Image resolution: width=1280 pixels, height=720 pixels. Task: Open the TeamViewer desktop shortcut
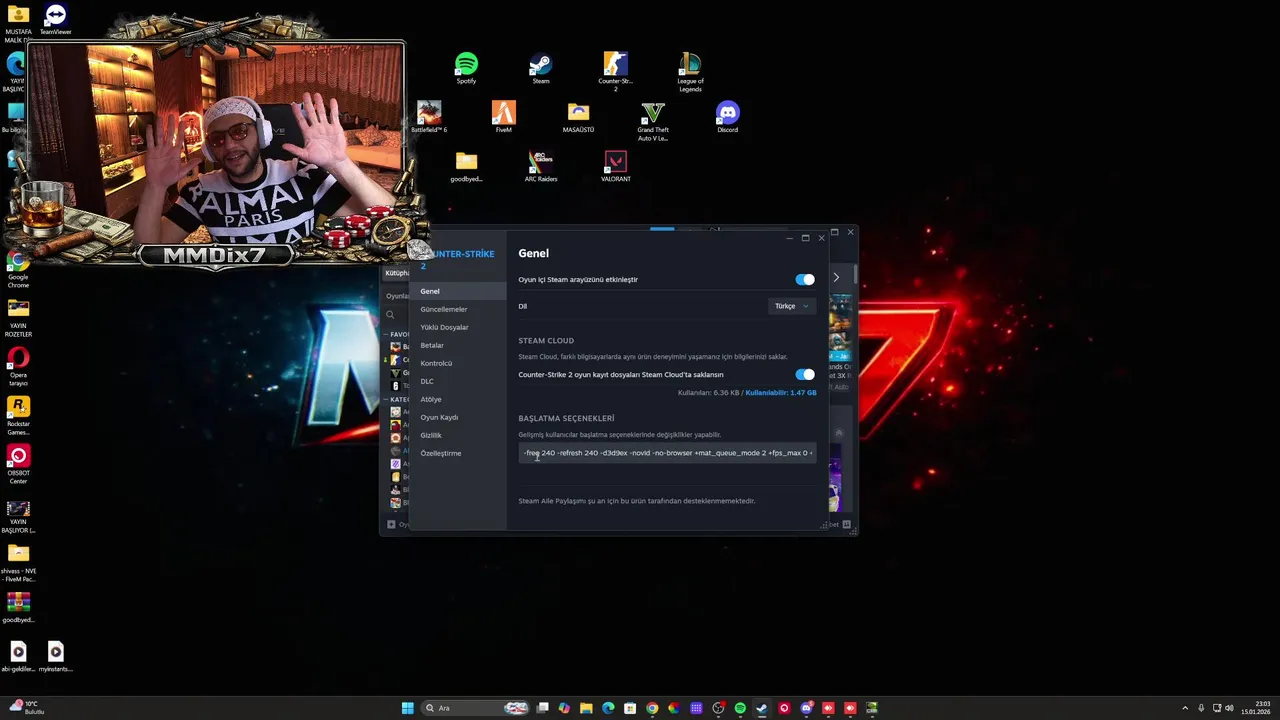pos(55,19)
